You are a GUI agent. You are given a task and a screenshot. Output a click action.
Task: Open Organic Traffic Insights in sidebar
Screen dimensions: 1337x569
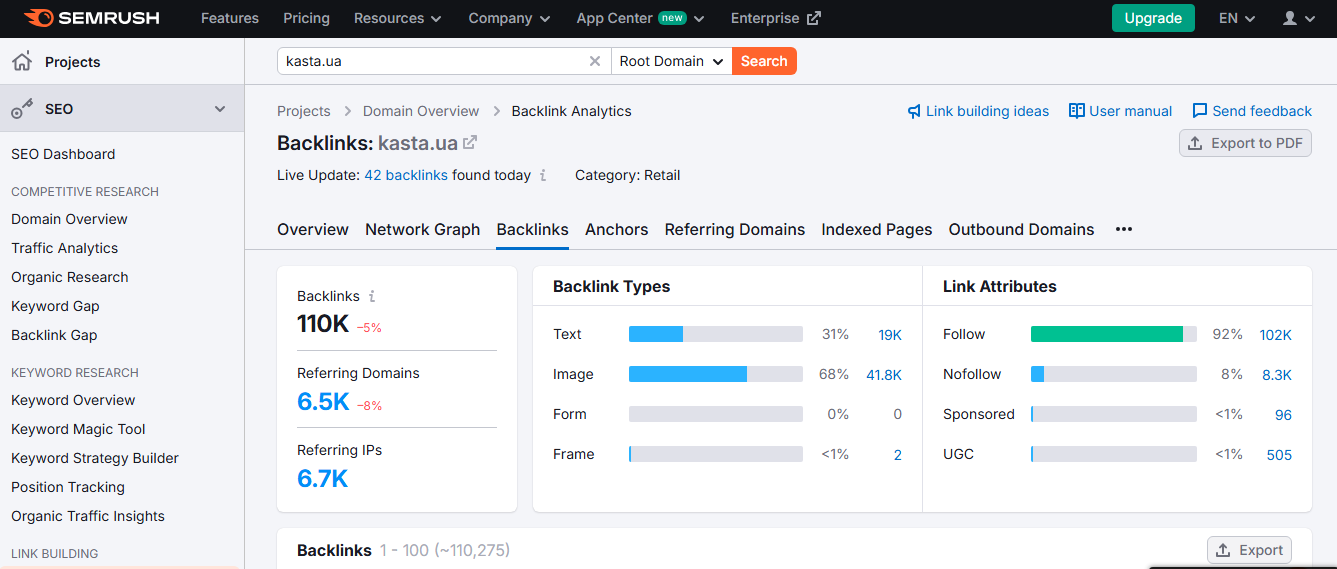click(x=88, y=516)
